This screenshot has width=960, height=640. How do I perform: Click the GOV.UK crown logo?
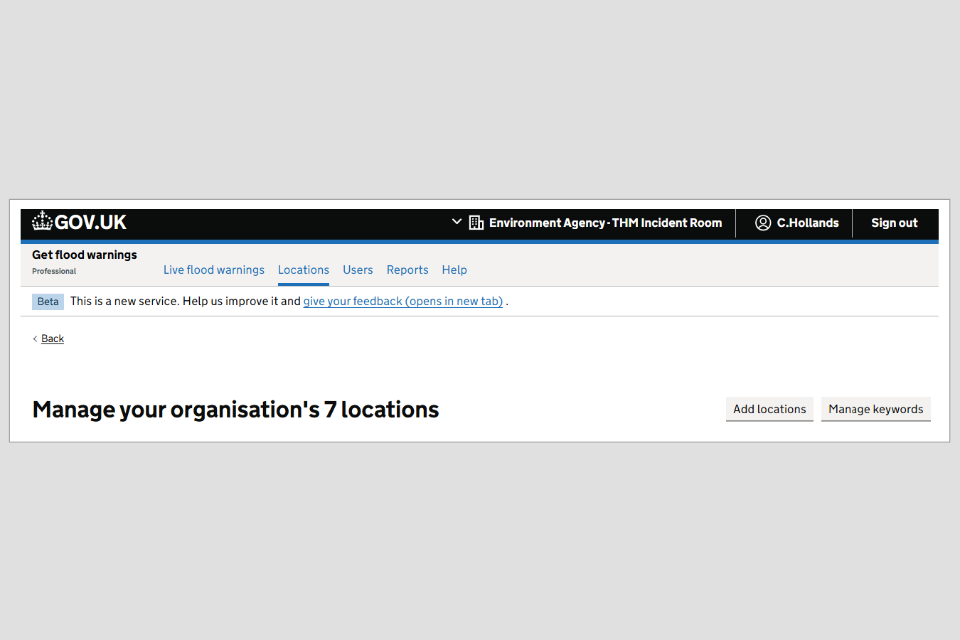(x=42, y=222)
